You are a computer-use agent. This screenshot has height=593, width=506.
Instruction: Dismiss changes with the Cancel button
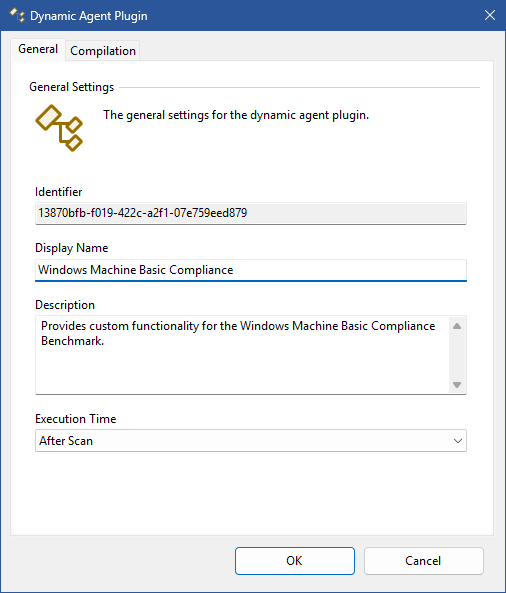coord(424,561)
